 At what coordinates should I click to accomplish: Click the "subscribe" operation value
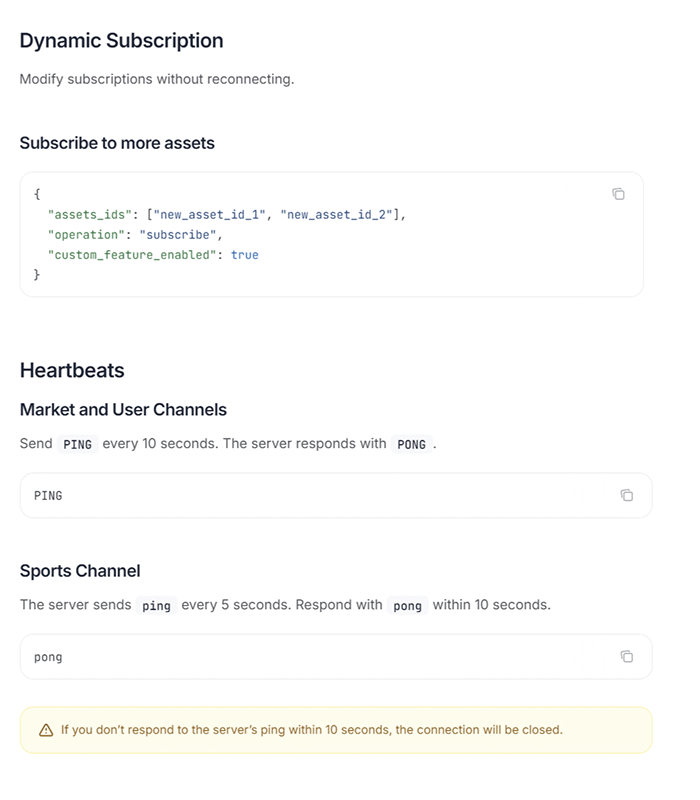(x=178, y=234)
